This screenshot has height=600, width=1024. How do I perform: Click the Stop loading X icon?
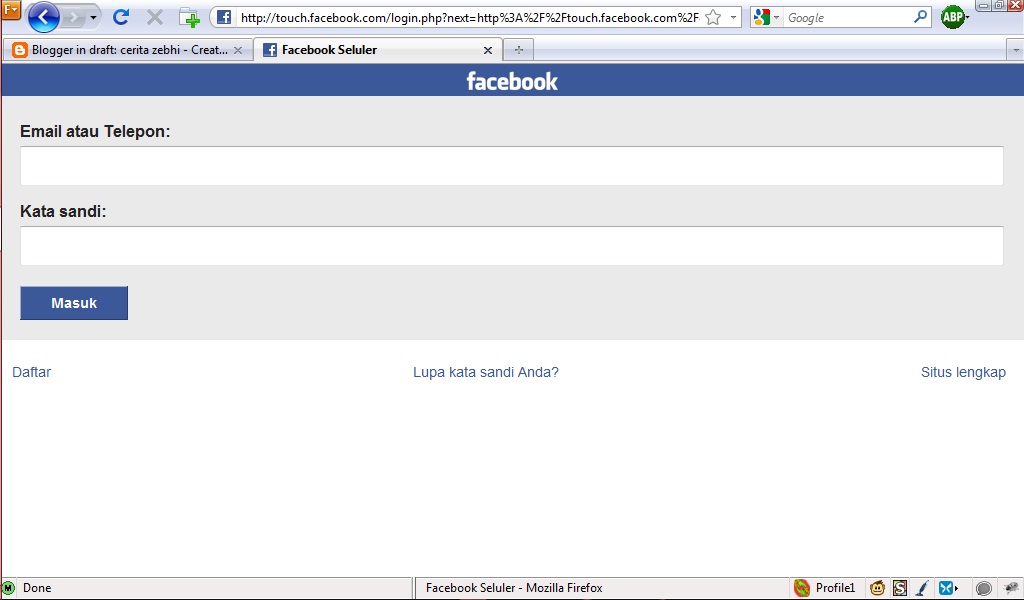tap(155, 18)
